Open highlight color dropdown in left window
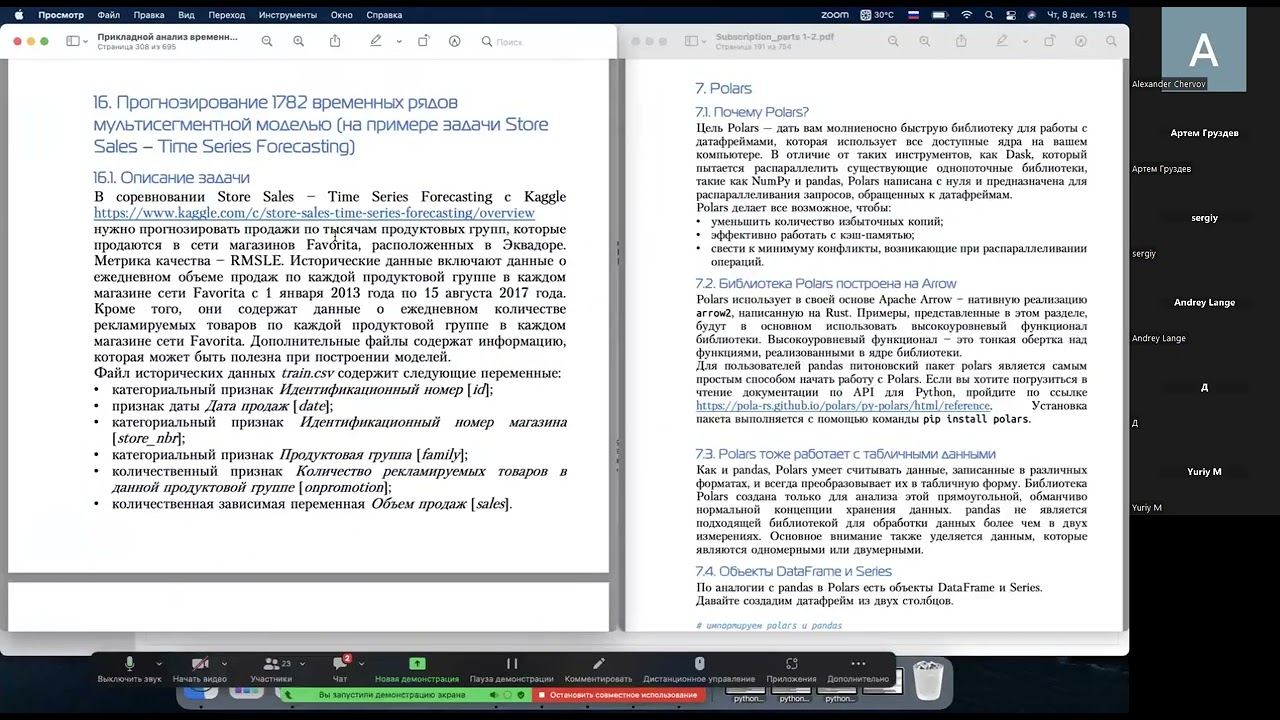 point(399,41)
